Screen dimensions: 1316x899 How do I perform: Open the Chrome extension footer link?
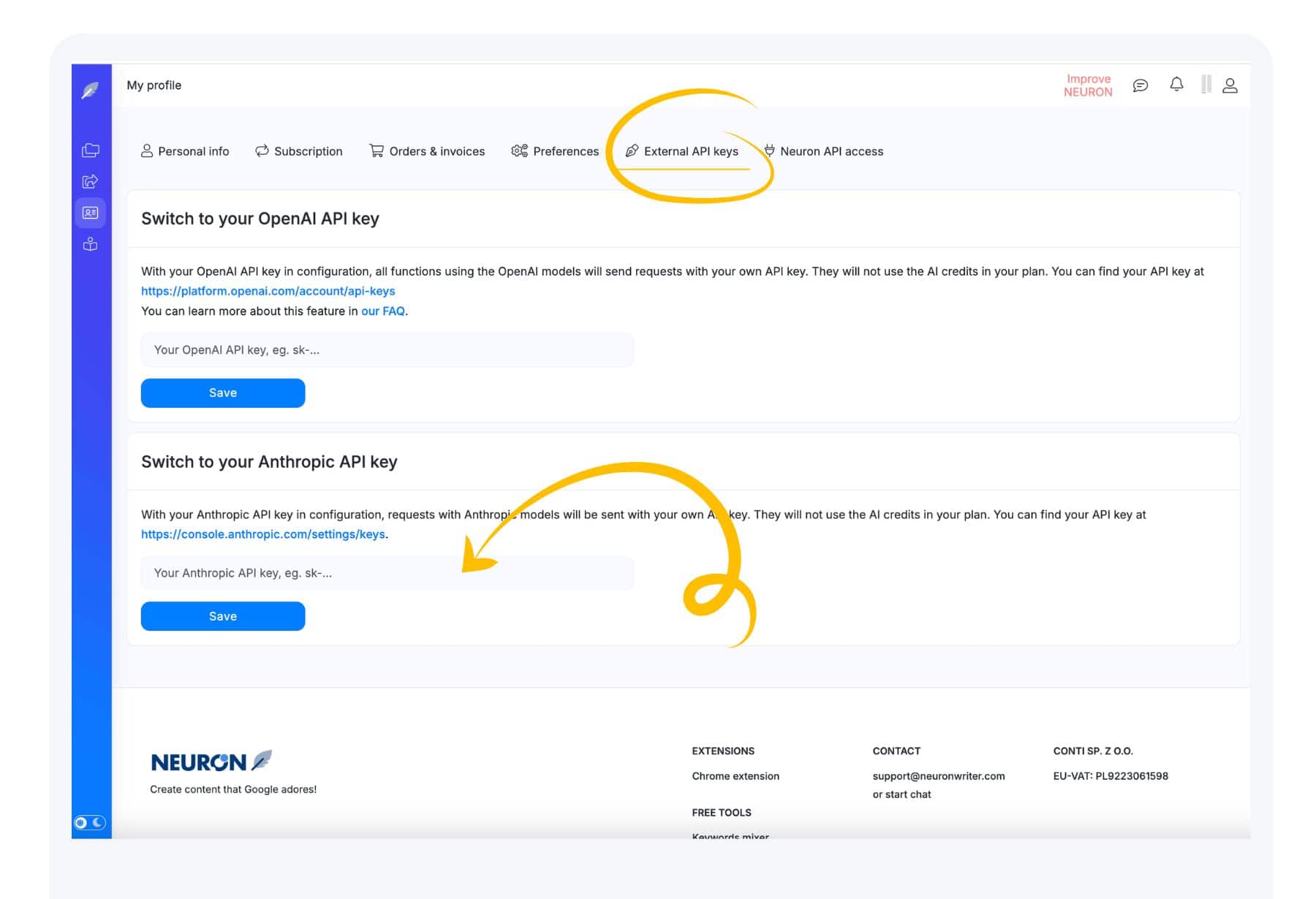tap(735, 776)
